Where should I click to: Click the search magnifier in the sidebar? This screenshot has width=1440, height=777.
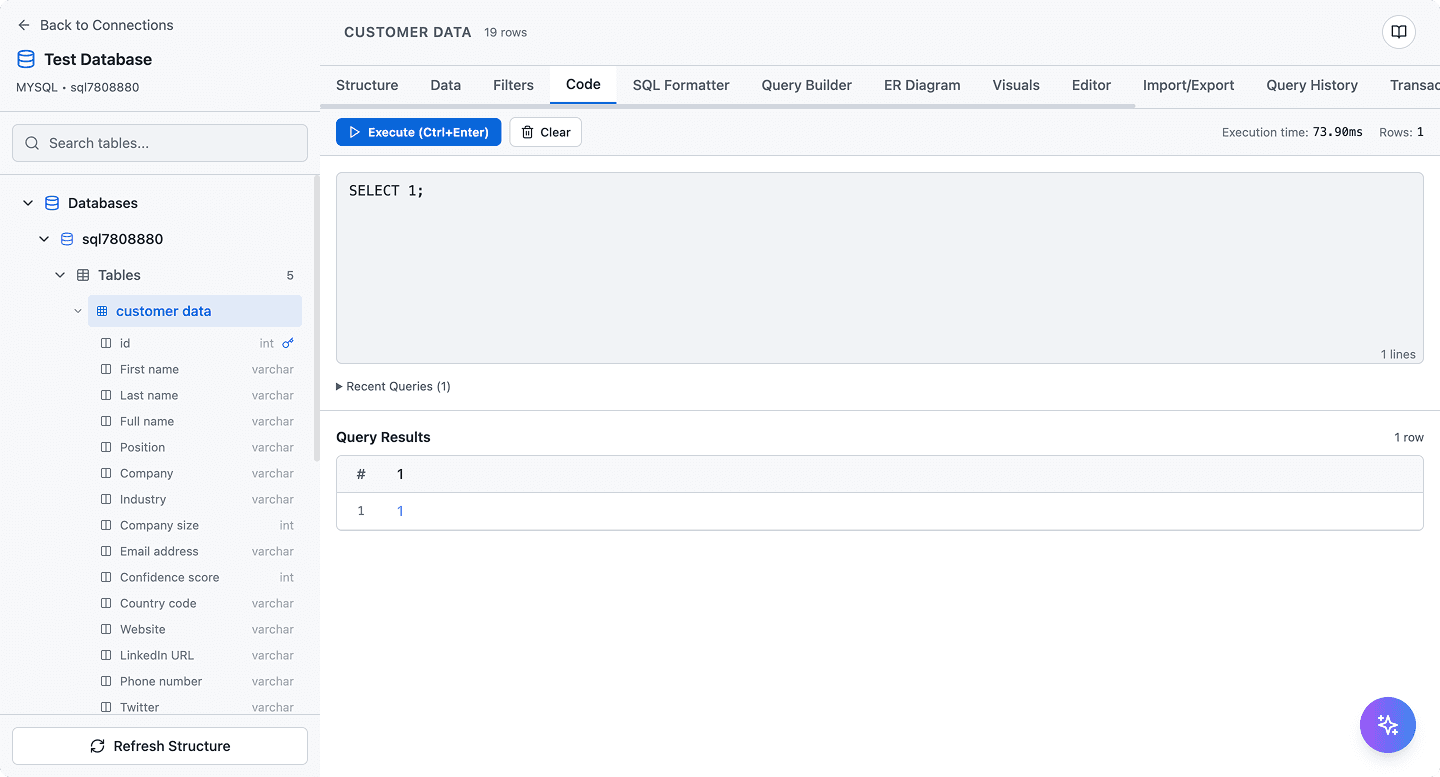(30, 143)
